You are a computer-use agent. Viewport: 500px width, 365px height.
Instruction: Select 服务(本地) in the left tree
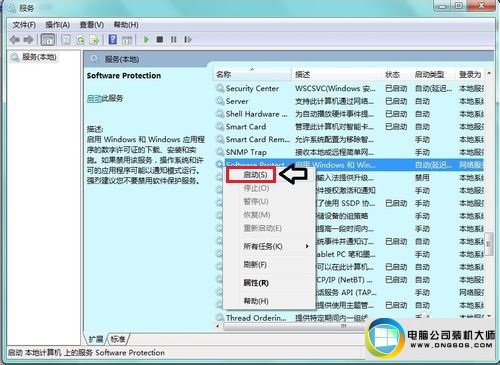(x=39, y=57)
